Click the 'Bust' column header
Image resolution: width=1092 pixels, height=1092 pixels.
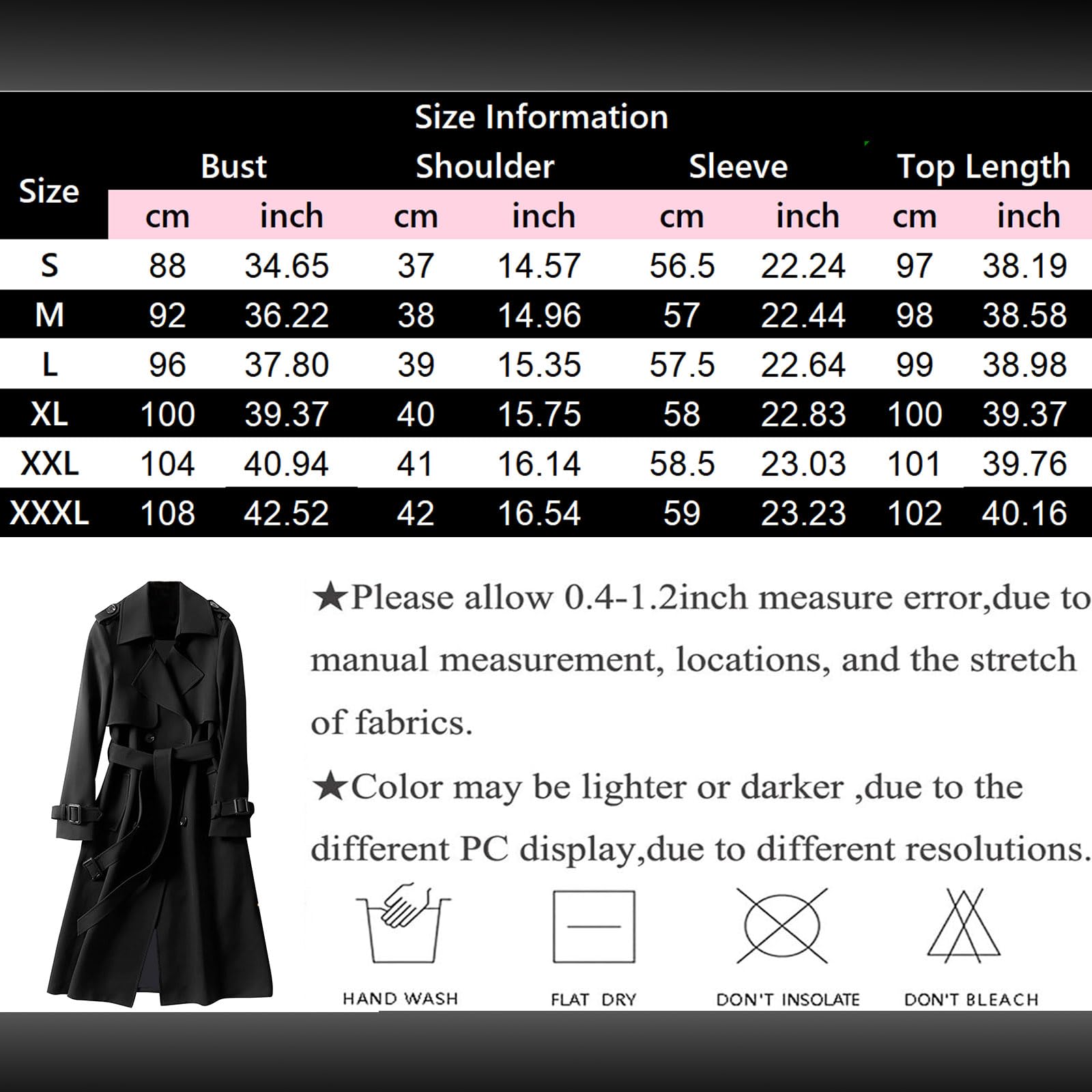[x=233, y=166]
